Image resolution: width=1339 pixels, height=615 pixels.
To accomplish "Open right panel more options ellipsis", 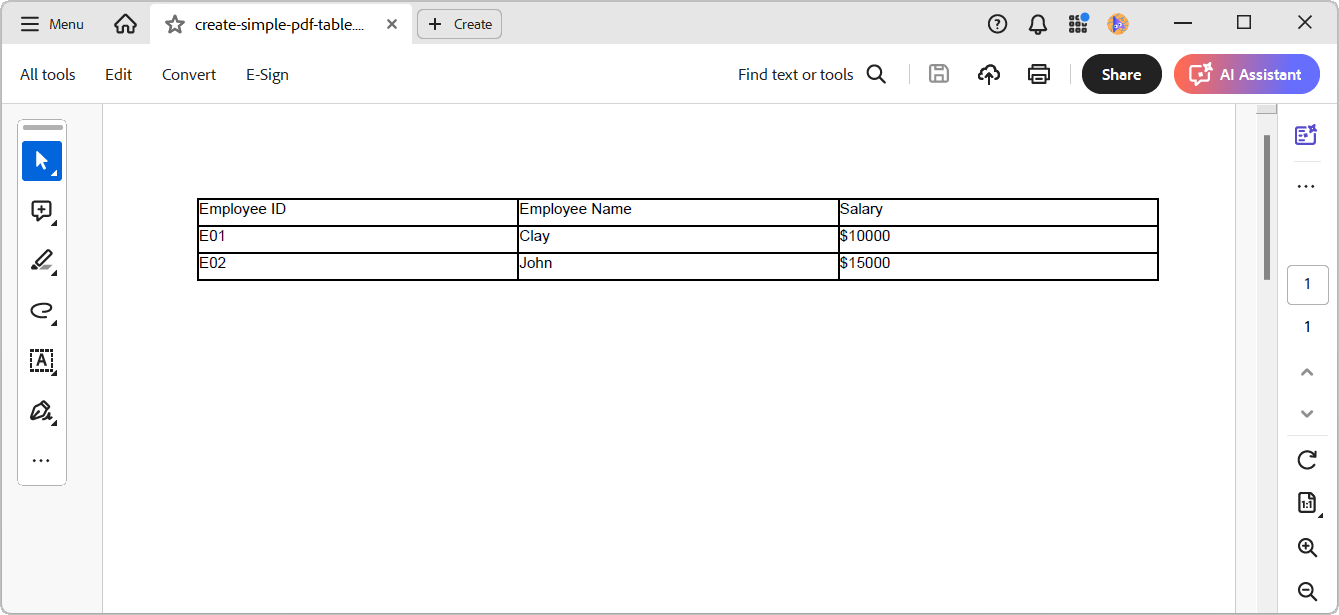I will [x=1306, y=186].
